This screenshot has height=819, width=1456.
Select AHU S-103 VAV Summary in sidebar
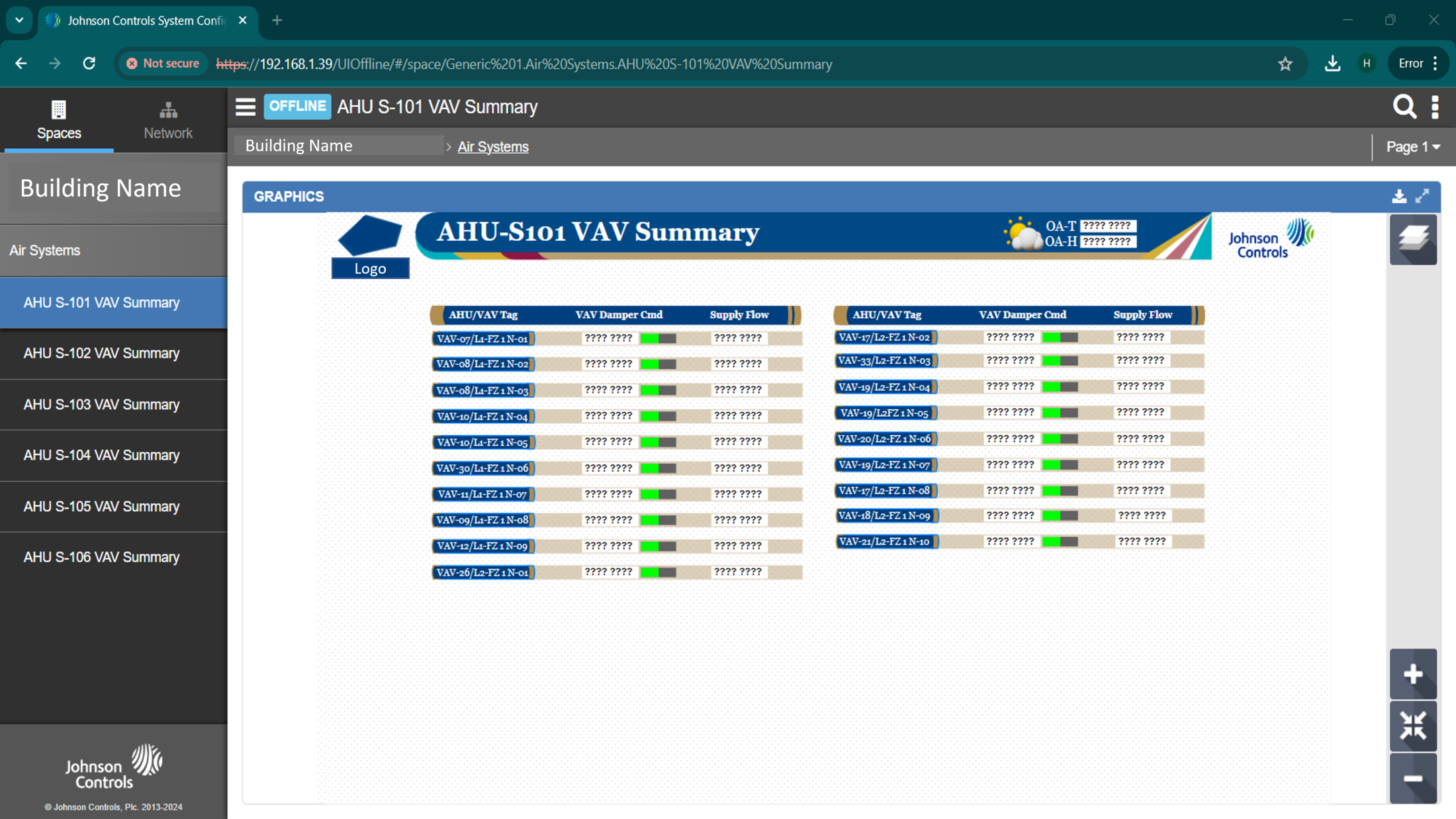pyautogui.click(x=101, y=405)
